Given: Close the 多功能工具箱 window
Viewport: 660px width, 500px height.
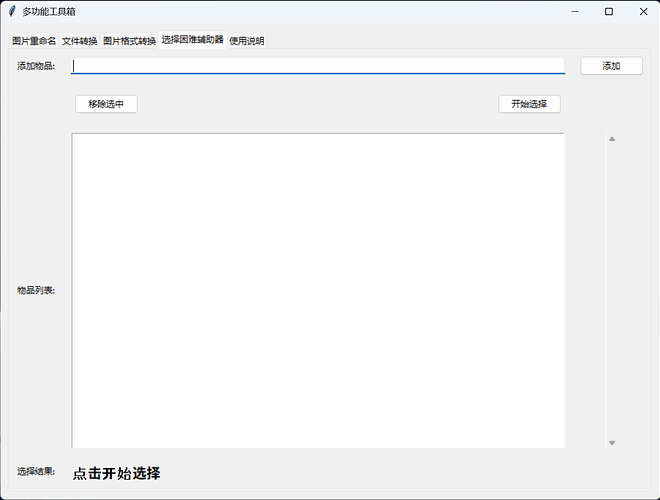Looking at the screenshot, I should point(642,12).
